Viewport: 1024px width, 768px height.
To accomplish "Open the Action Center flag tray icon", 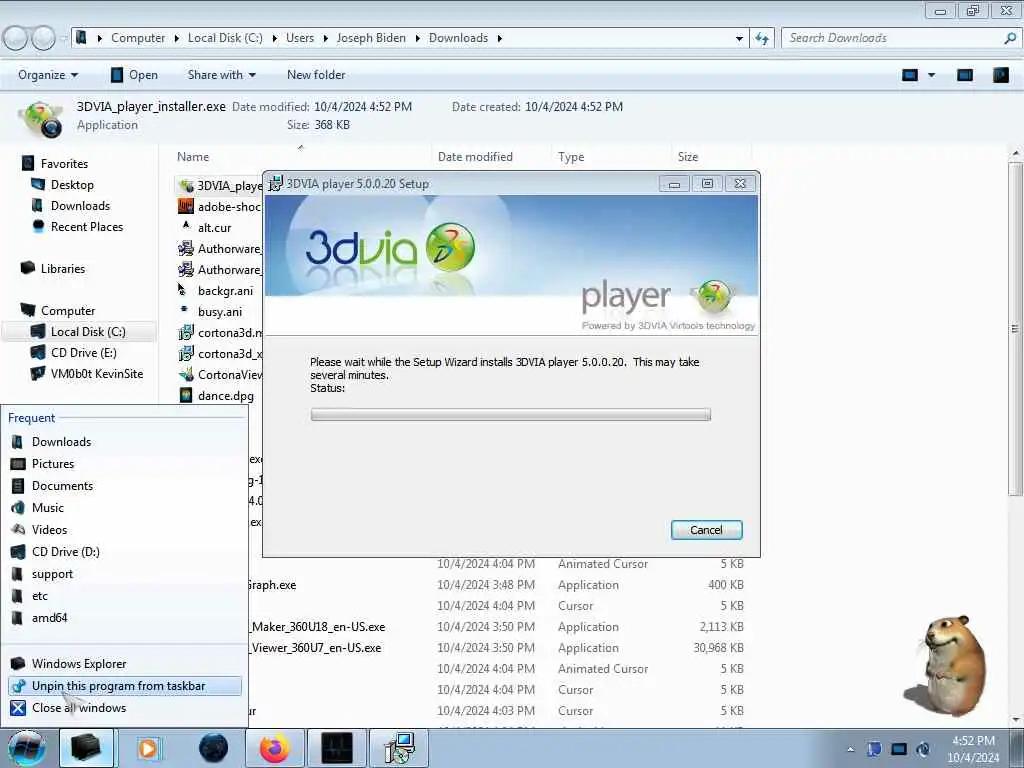I will 874,749.
